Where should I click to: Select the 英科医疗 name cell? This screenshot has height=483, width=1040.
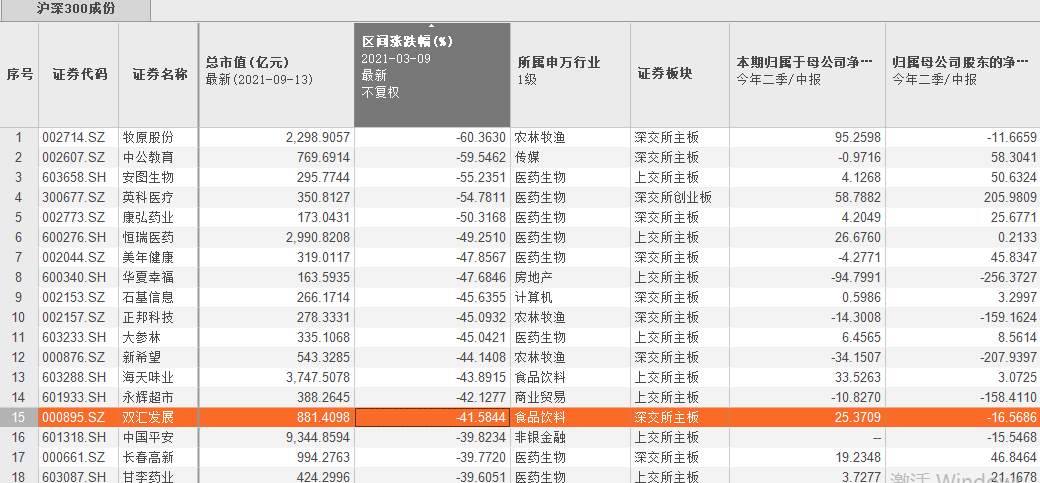tap(159, 197)
